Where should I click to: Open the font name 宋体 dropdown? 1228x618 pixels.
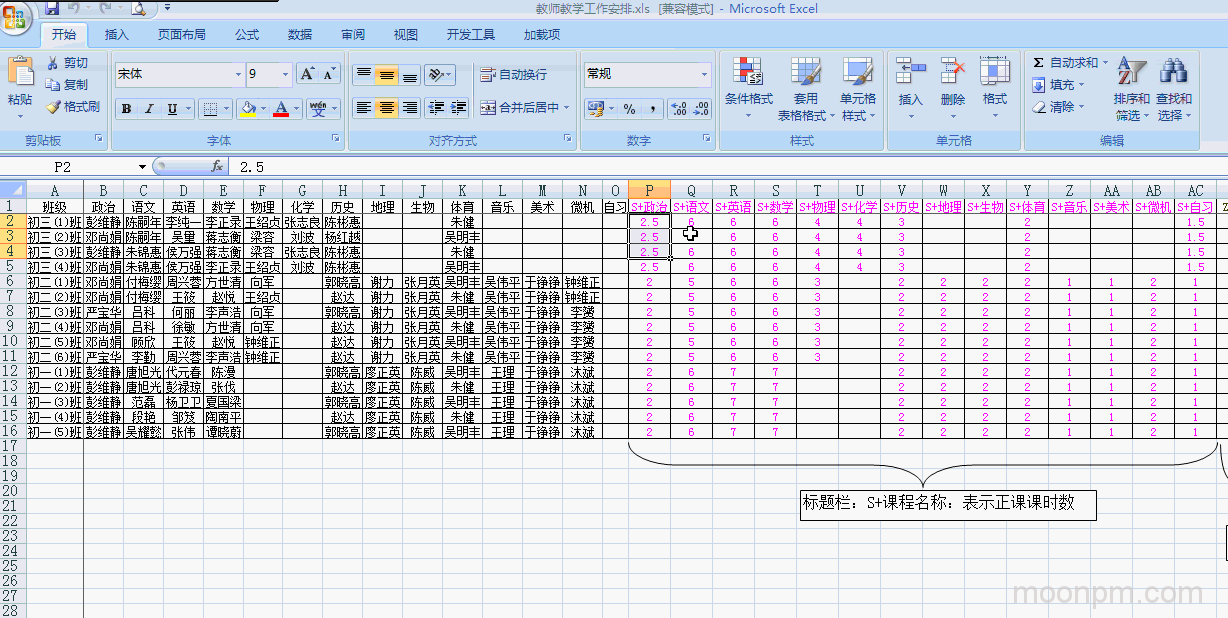click(x=238, y=74)
